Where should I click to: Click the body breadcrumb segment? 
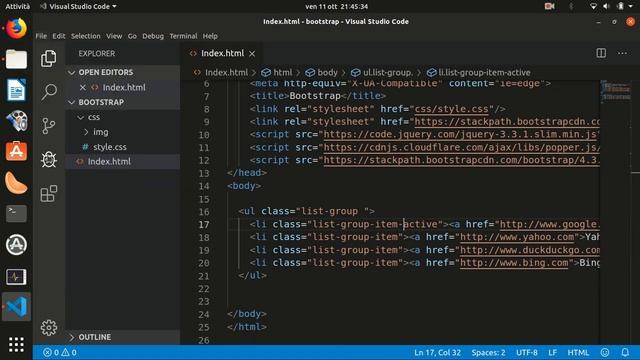pos(322,73)
